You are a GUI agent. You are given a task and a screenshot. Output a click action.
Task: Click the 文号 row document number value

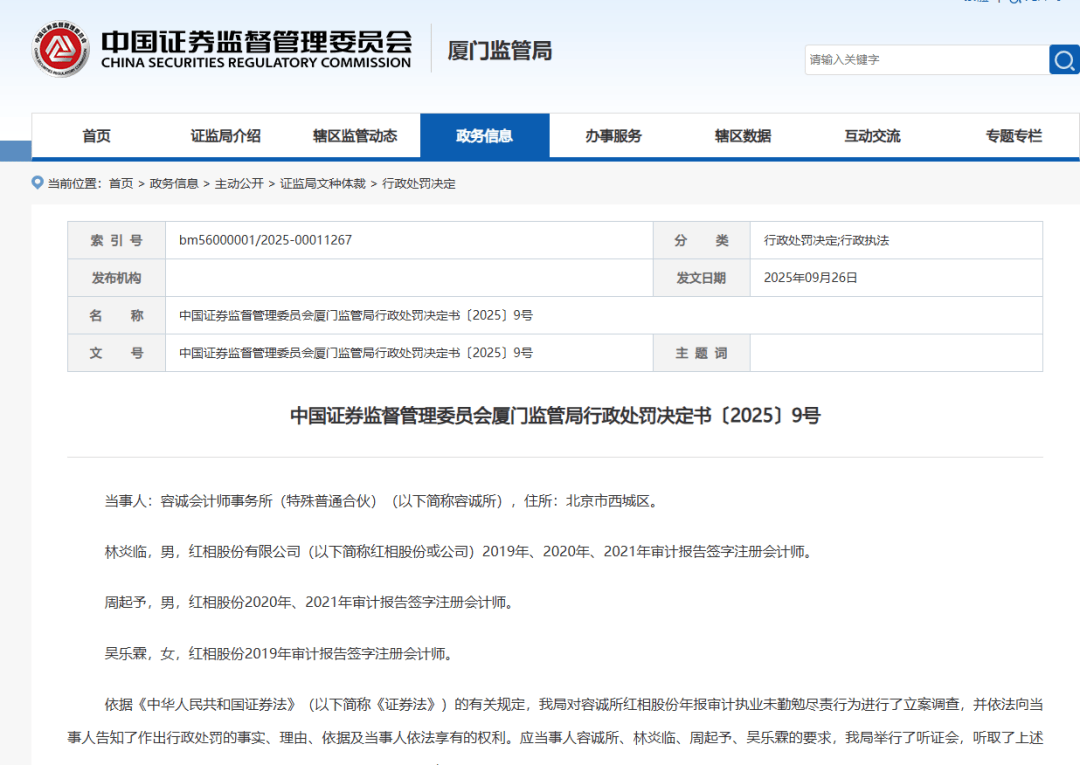[x=355, y=353]
